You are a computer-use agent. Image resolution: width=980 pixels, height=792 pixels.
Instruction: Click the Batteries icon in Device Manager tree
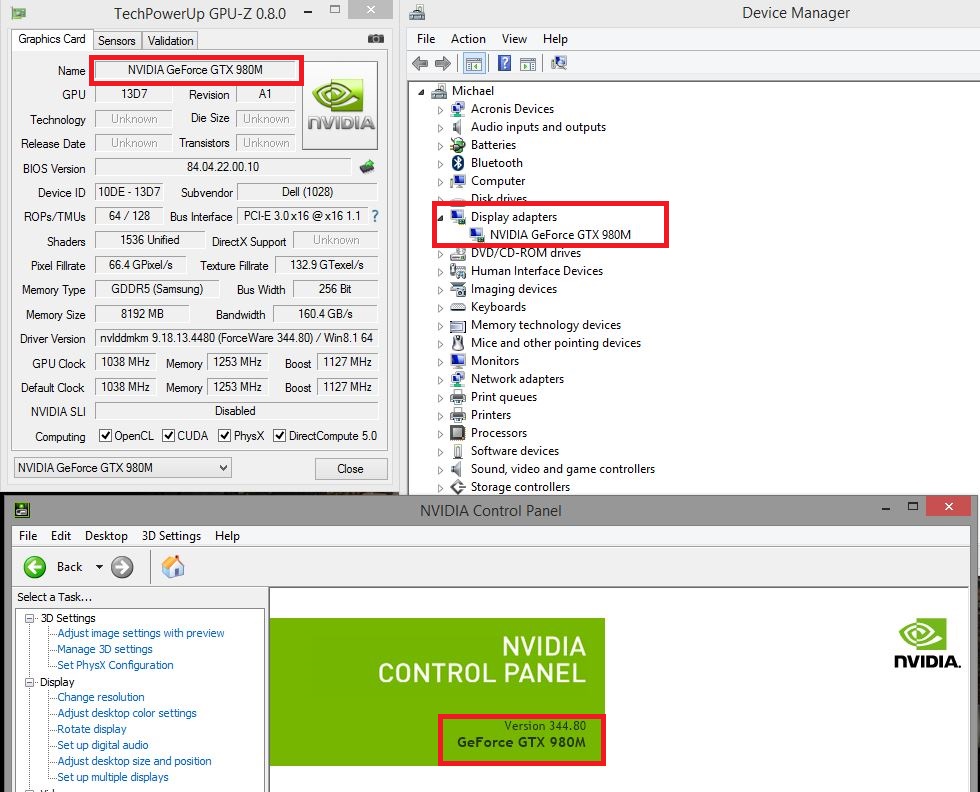click(x=458, y=145)
